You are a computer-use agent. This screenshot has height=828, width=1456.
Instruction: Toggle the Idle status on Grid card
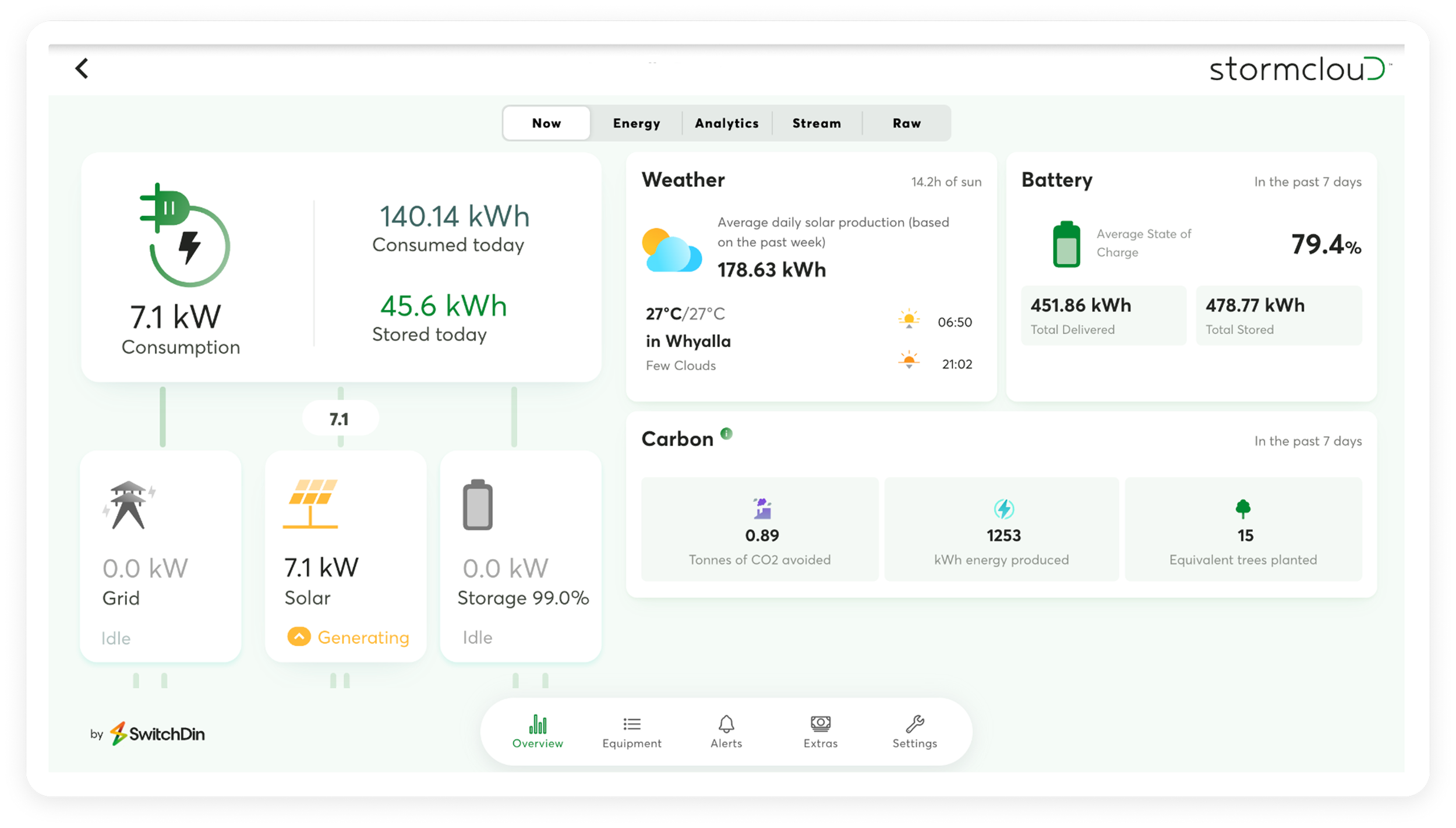(115, 638)
